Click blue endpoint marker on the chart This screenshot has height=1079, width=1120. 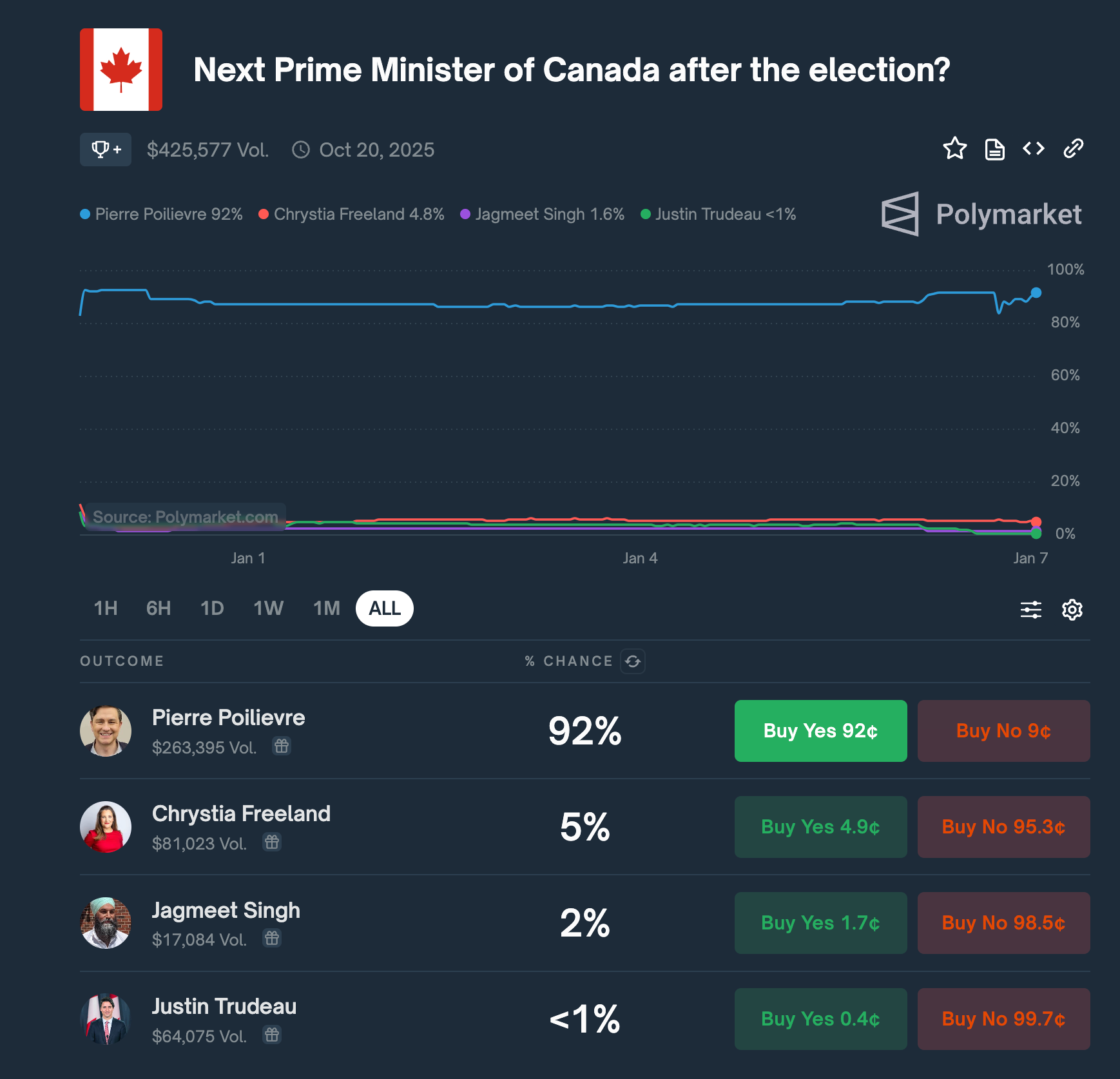pos(1036,293)
